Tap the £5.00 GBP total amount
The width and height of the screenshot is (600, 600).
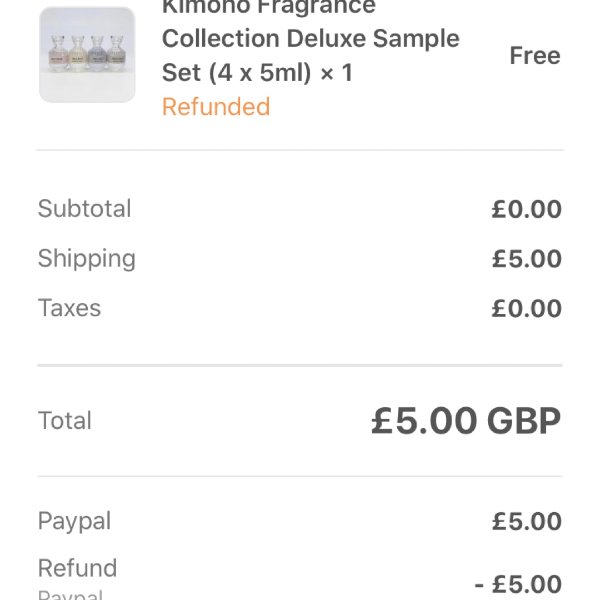tap(466, 421)
